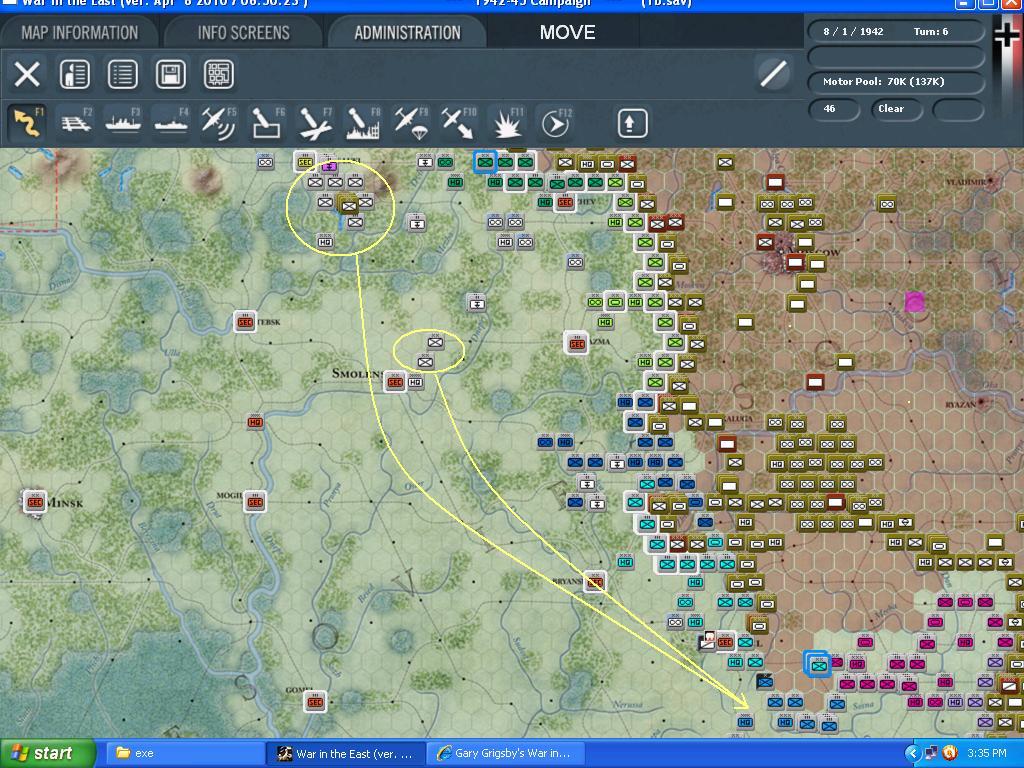Viewport: 1024px width, 768px height.
Task: Click the F11 explosion icon
Action: tap(507, 123)
